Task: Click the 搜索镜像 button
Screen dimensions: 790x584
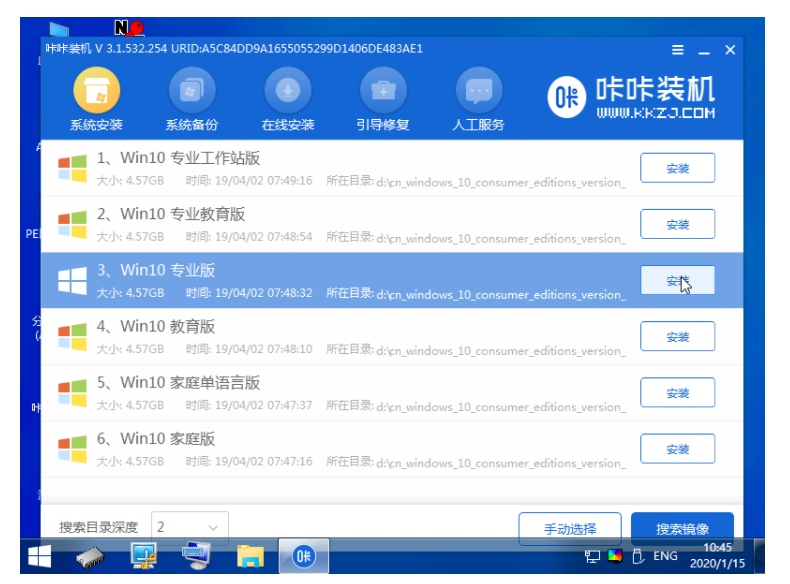Action: (x=682, y=529)
